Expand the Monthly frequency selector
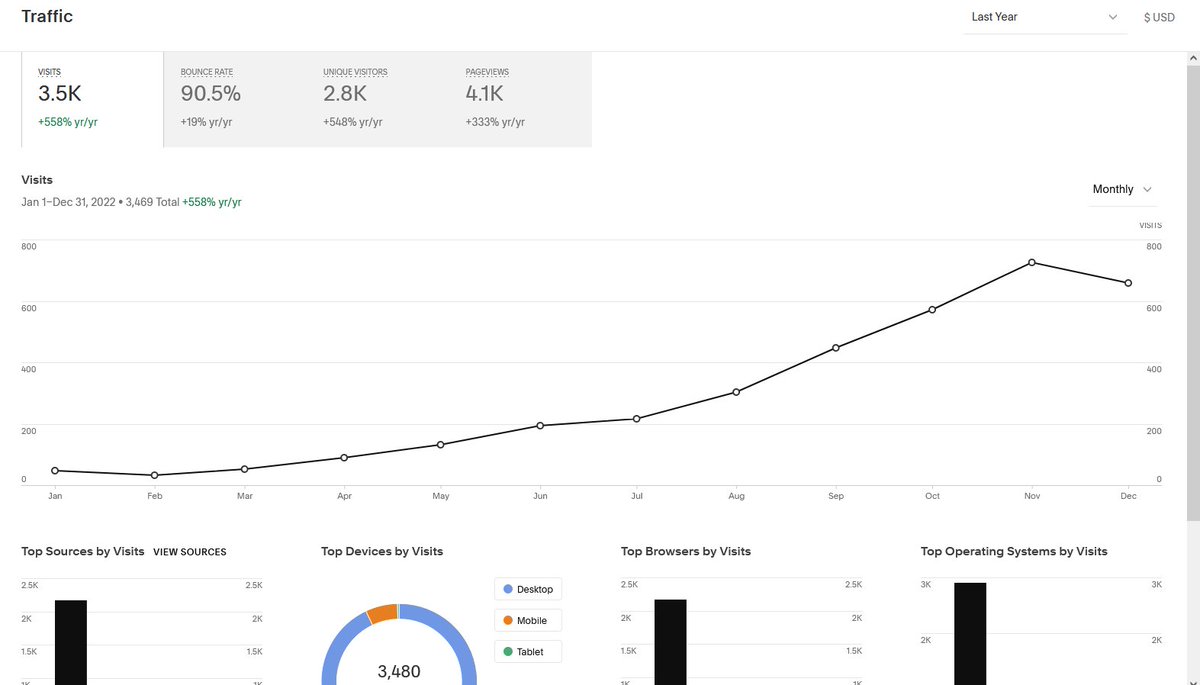This screenshot has width=1200, height=685. (1120, 189)
